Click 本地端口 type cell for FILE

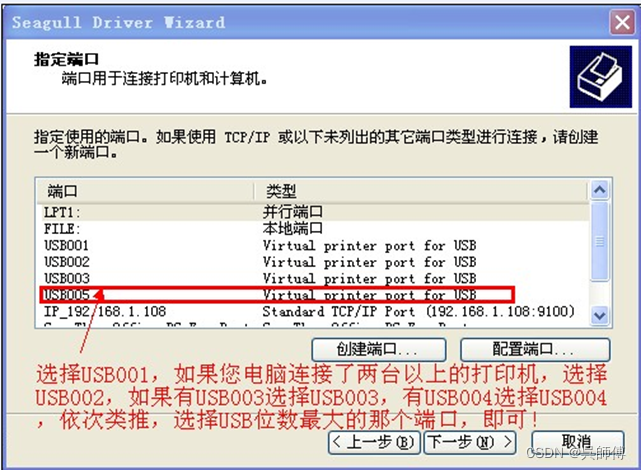point(292,228)
